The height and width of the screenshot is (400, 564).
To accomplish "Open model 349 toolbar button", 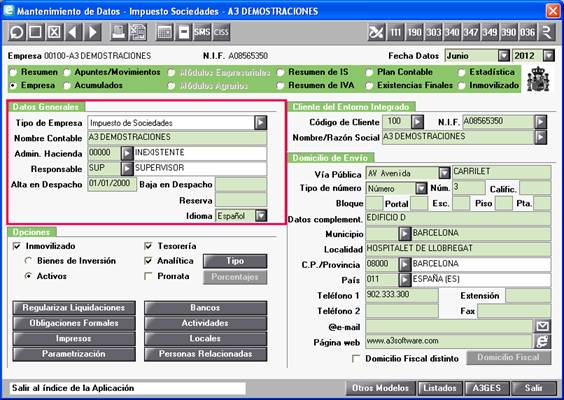I will (x=490, y=32).
